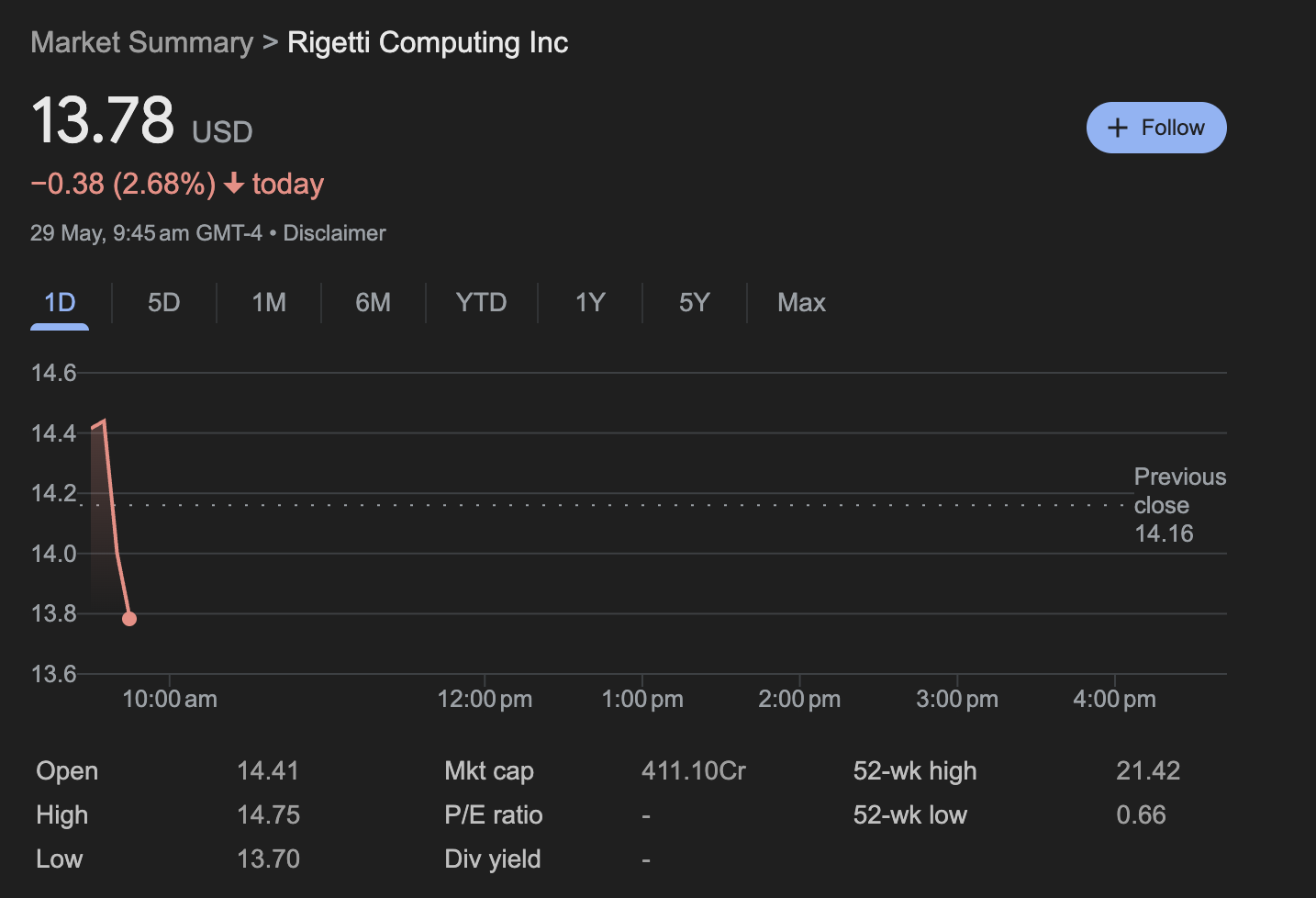Click the 52-wk low value 0.66

click(1141, 814)
